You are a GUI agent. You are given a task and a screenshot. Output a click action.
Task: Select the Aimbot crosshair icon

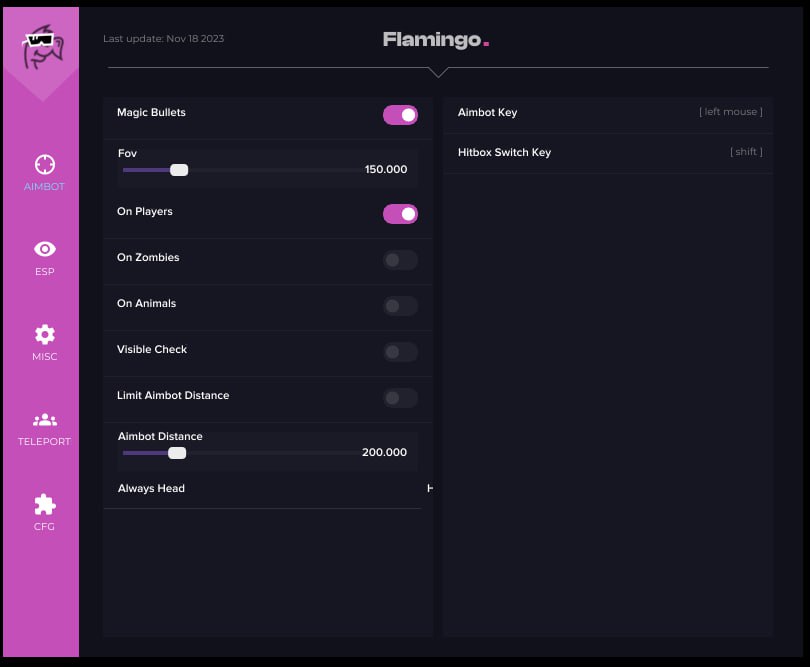pyautogui.click(x=44, y=165)
